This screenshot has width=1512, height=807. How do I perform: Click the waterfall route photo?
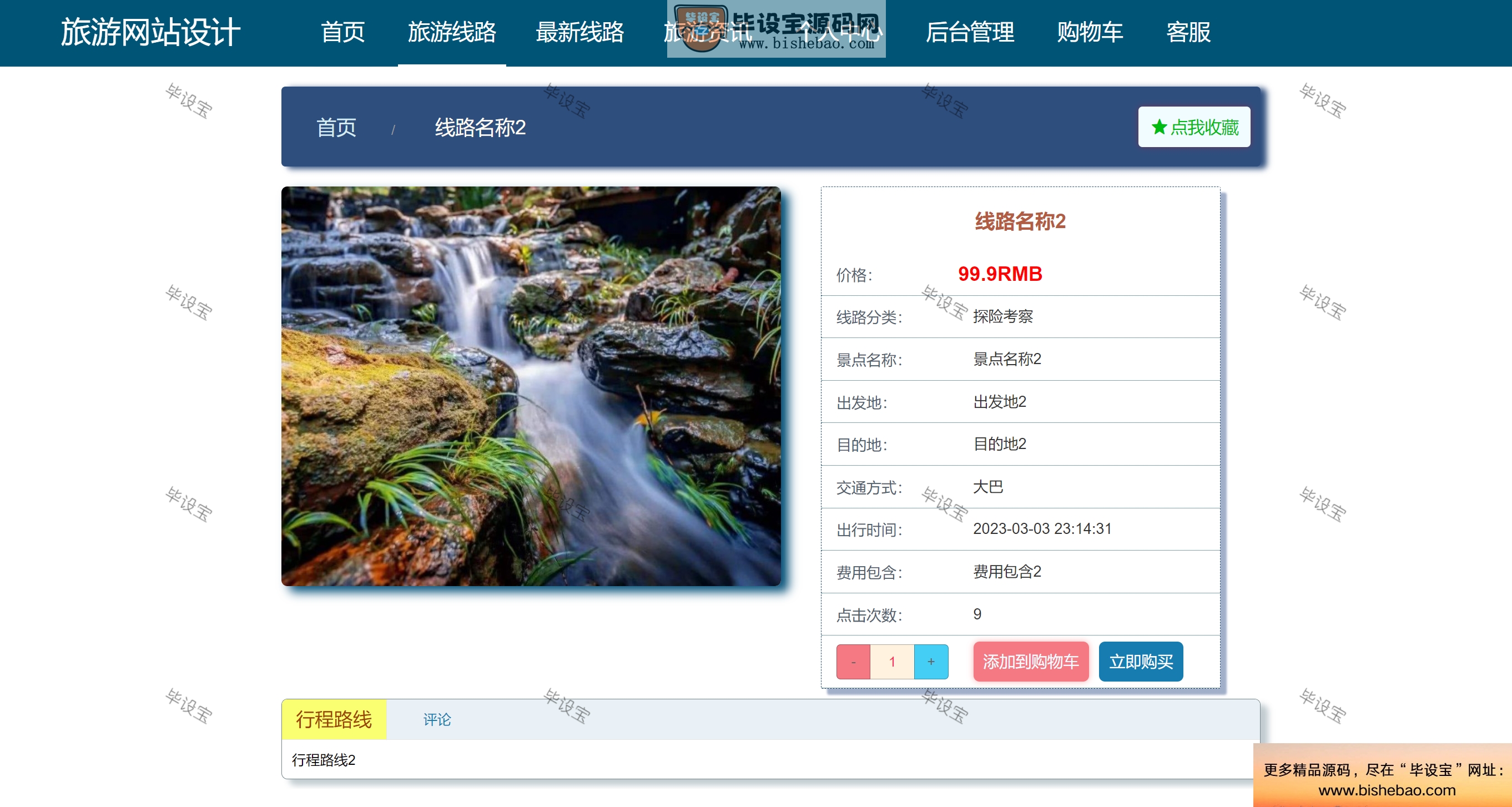tap(531, 386)
